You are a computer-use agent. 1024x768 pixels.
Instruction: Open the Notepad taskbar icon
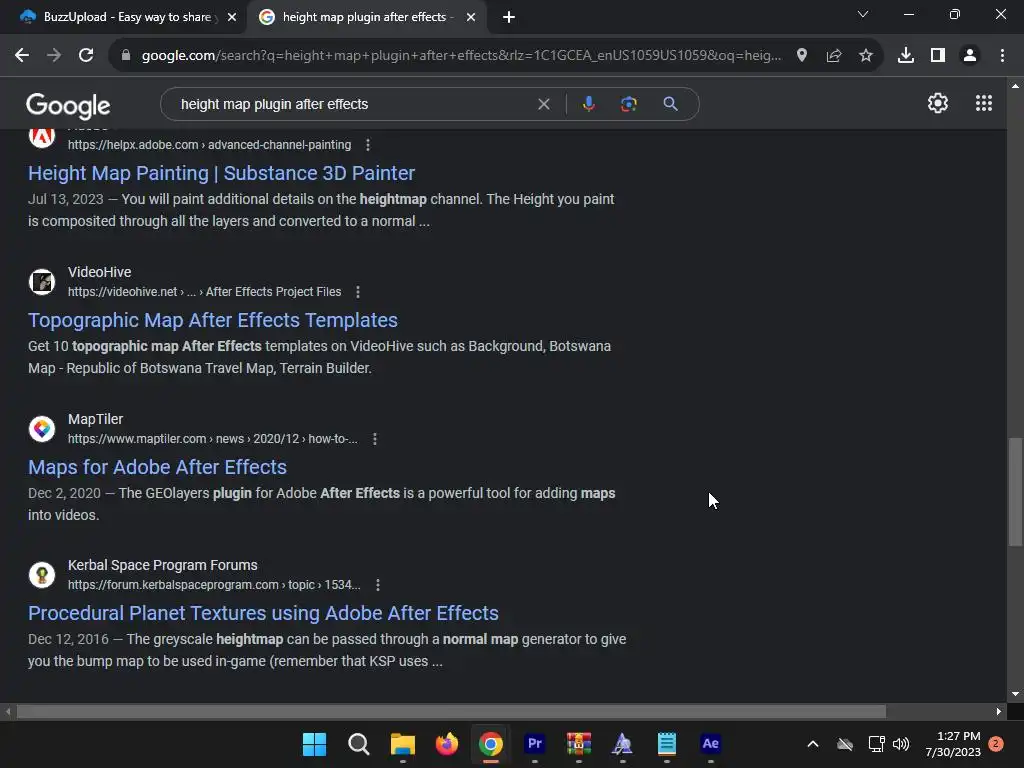tap(667, 744)
